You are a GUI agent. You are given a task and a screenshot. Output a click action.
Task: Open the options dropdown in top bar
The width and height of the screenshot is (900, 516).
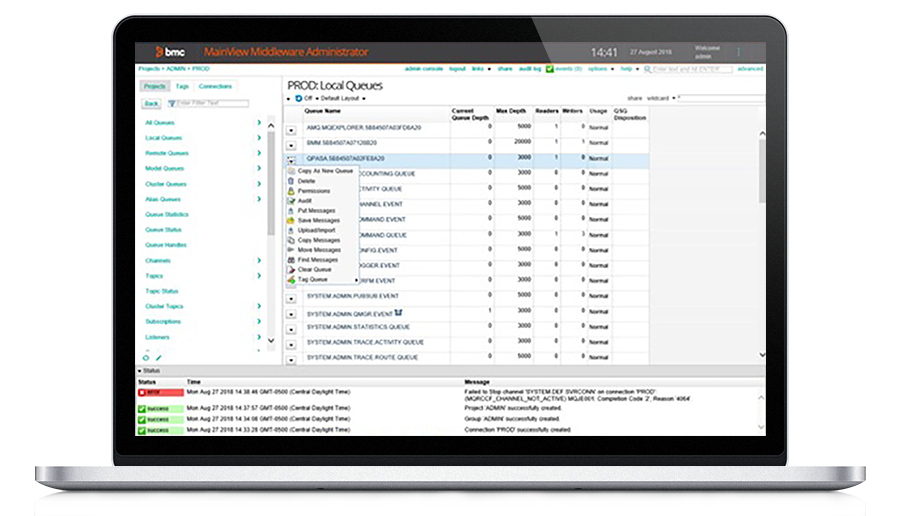tap(598, 69)
